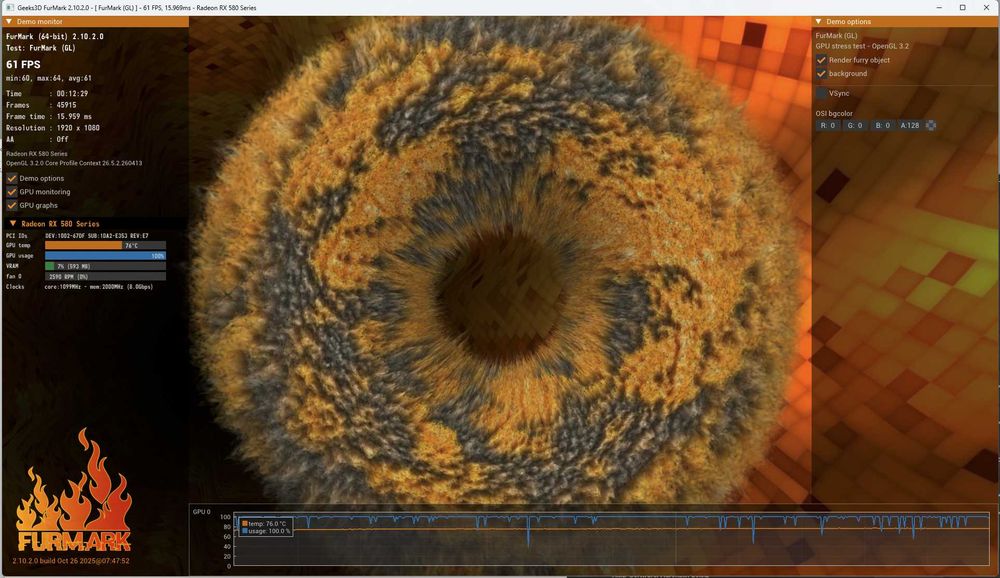Click the Time 00:12:29 row
Viewport: 1000px width, 578px height.
[x=47, y=94]
